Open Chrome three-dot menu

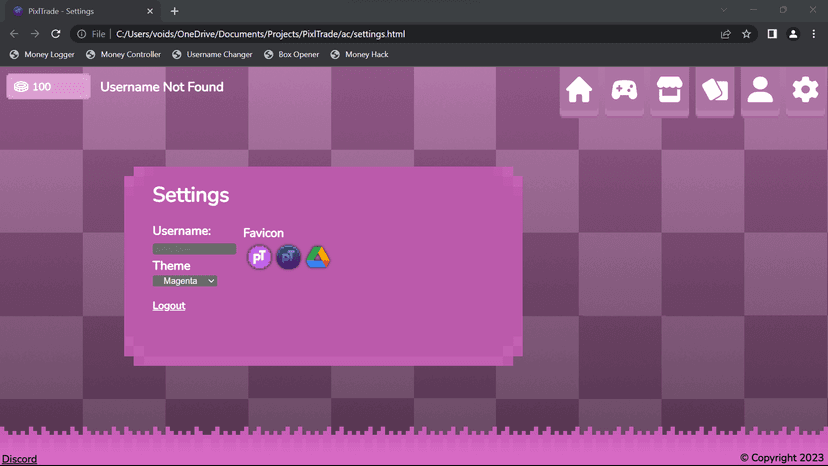pyautogui.click(x=814, y=34)
